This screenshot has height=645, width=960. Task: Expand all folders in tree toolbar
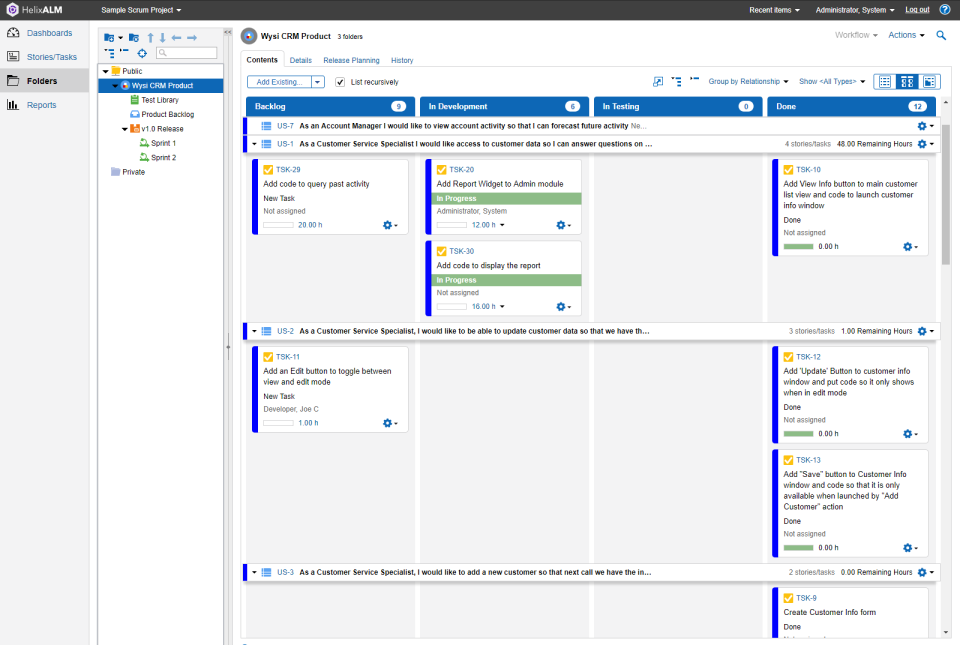[110, 53]
